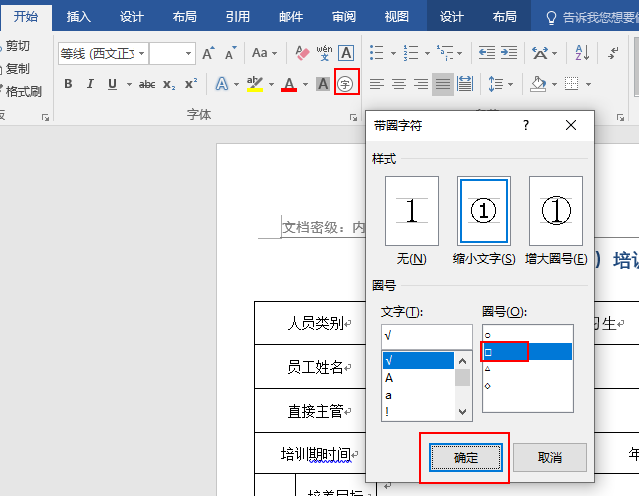Click the 取消 button
This screenshot has width=639, height=496.
coord(549,457)
